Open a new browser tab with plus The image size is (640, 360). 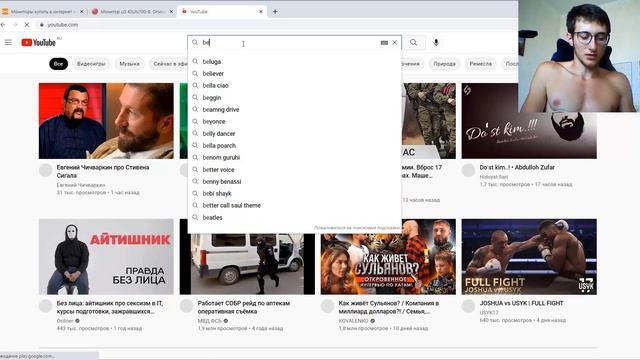275,11
